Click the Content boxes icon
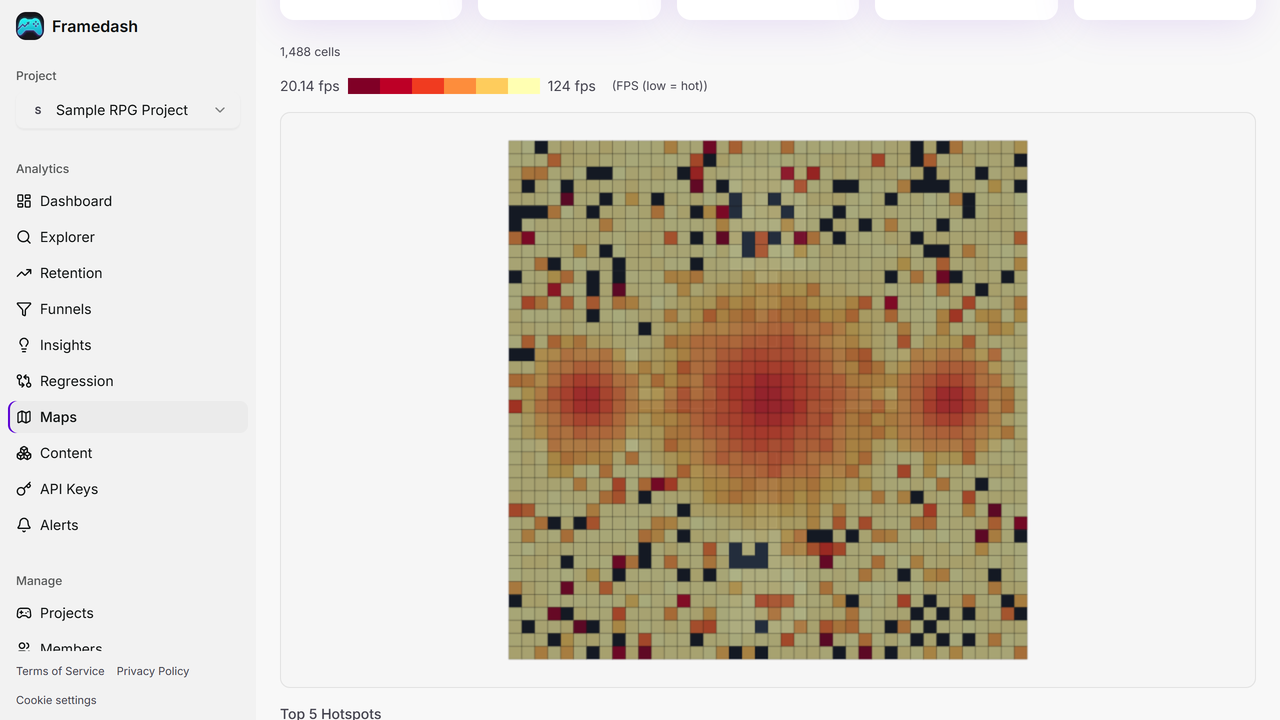This screenshot has height=720, width=1280. pos(24,453)
